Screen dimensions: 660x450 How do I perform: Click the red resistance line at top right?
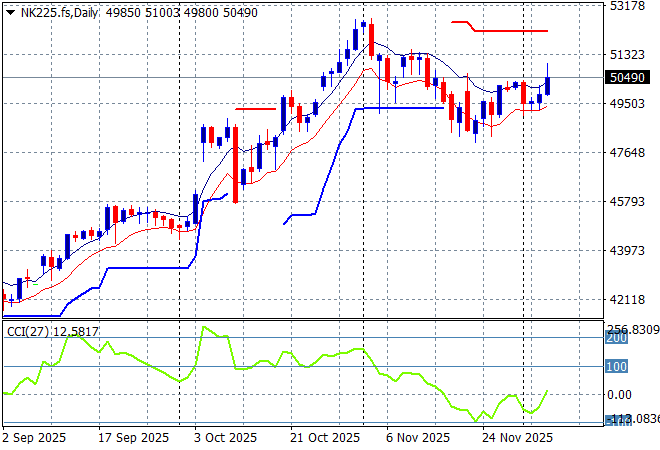pyautogui.click(x=510, y=31)
